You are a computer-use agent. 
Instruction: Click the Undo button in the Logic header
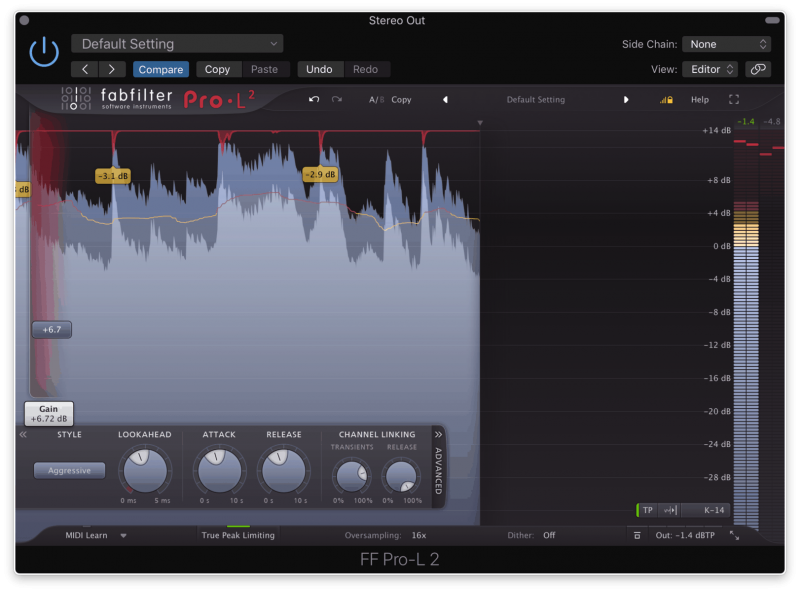319,69
